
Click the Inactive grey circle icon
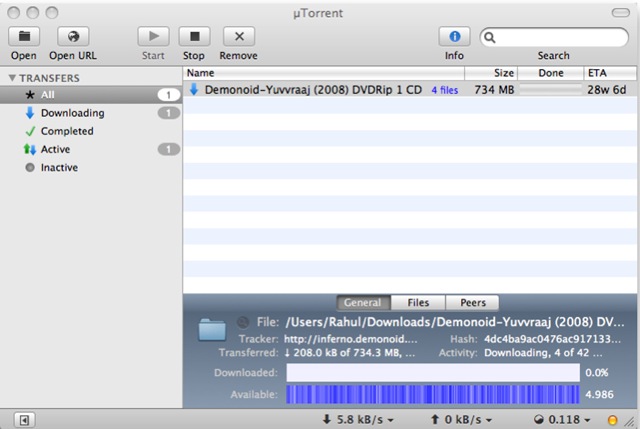(30, 167)
